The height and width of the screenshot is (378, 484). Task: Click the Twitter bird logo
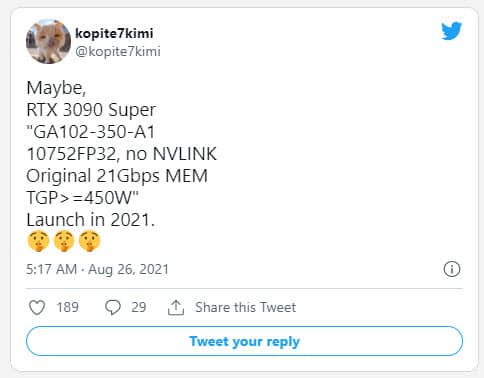(x=452, y=31)
